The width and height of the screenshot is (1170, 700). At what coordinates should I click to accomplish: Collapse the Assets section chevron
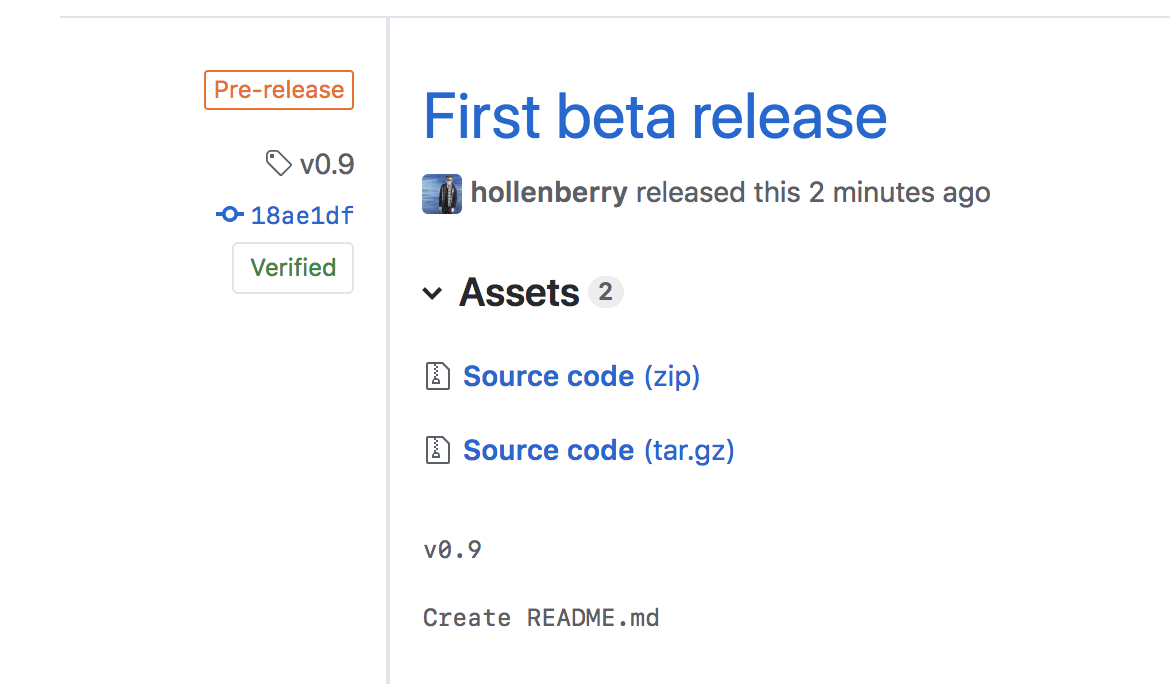432,293
